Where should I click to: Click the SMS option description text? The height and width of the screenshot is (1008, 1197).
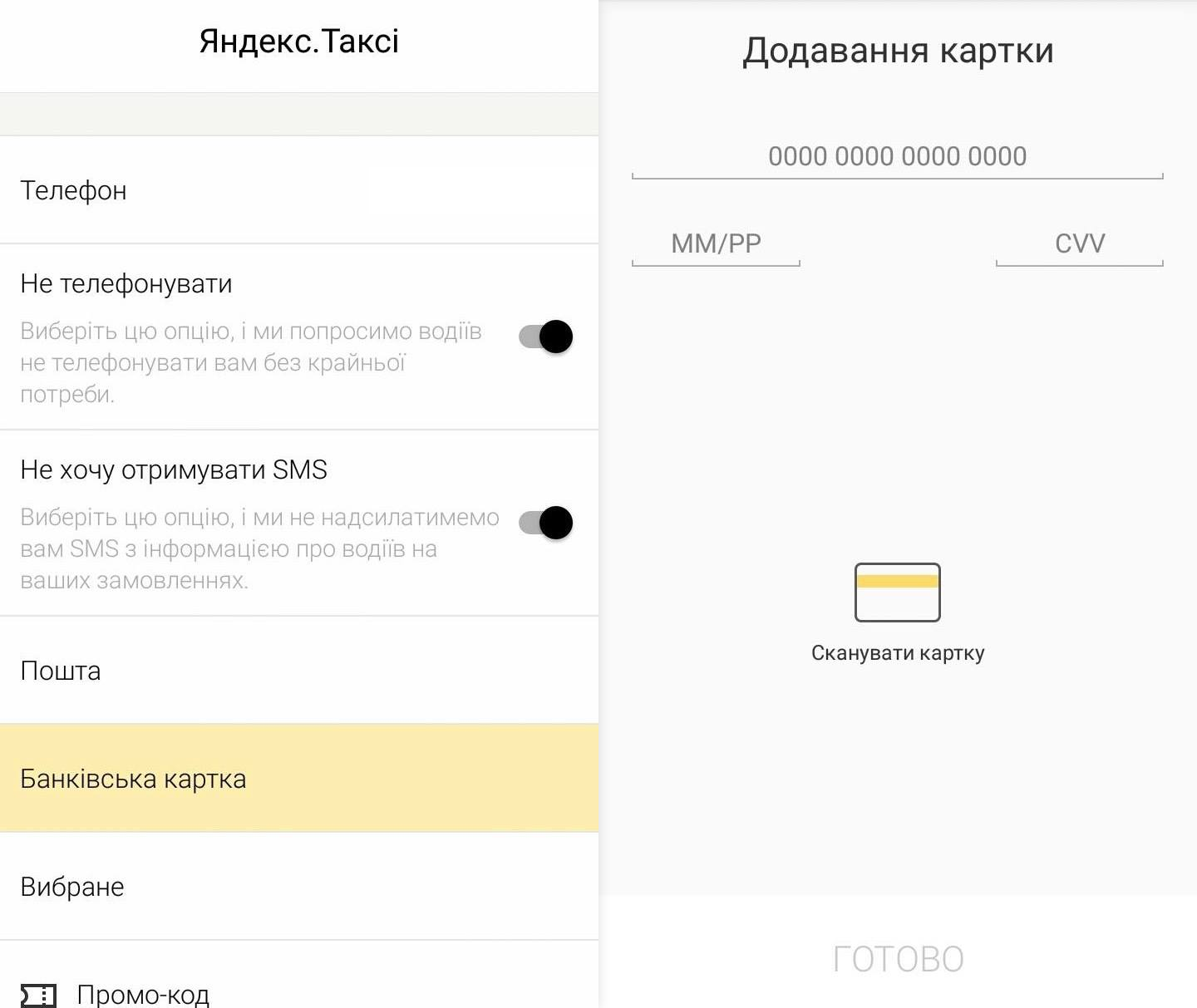260,548
